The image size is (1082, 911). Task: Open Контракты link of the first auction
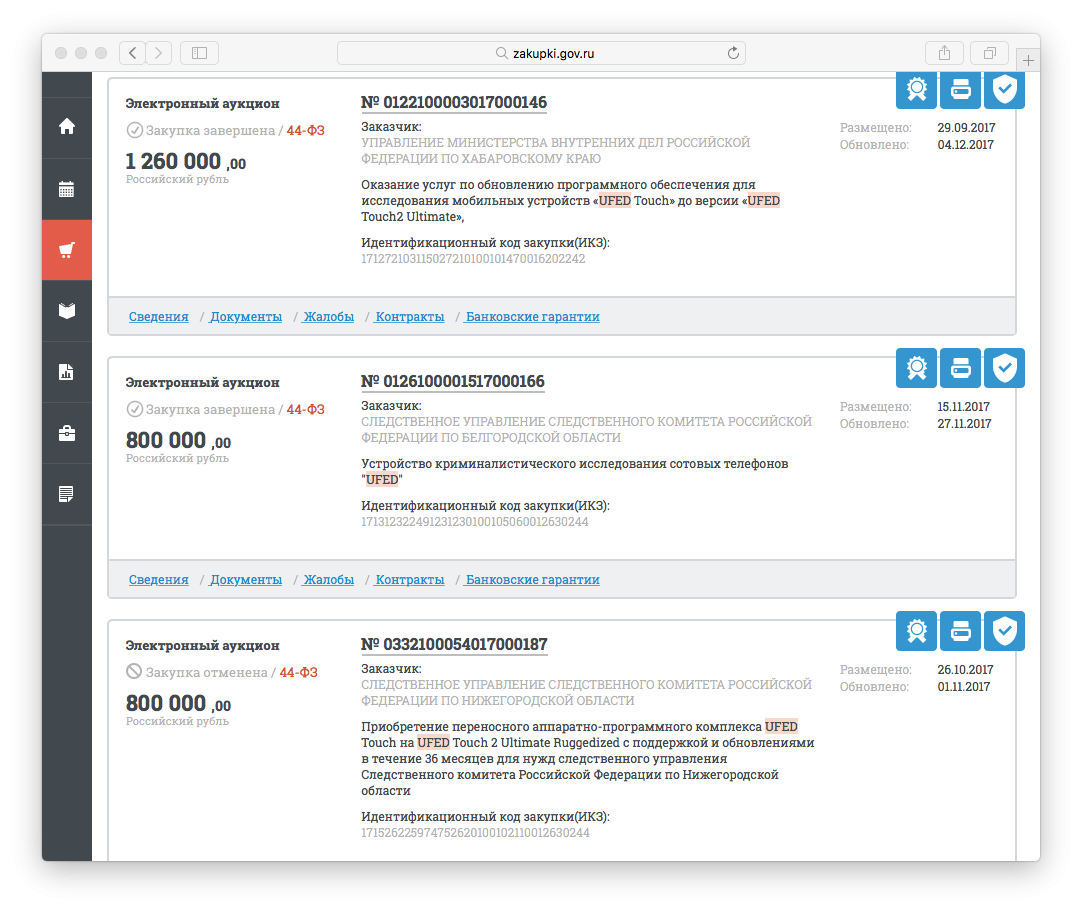pyautogui.click(x=409, y=317)
